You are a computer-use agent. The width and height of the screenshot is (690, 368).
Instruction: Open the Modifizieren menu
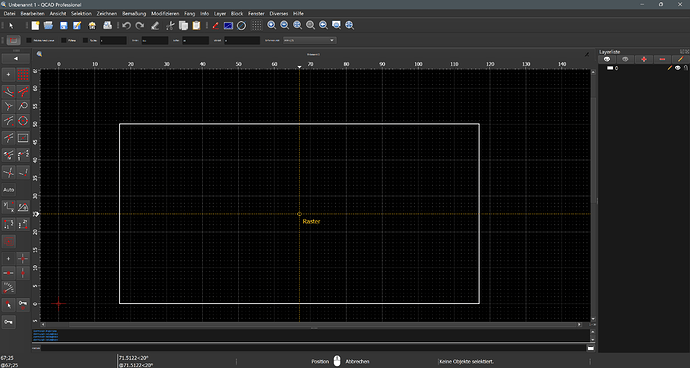165,14
